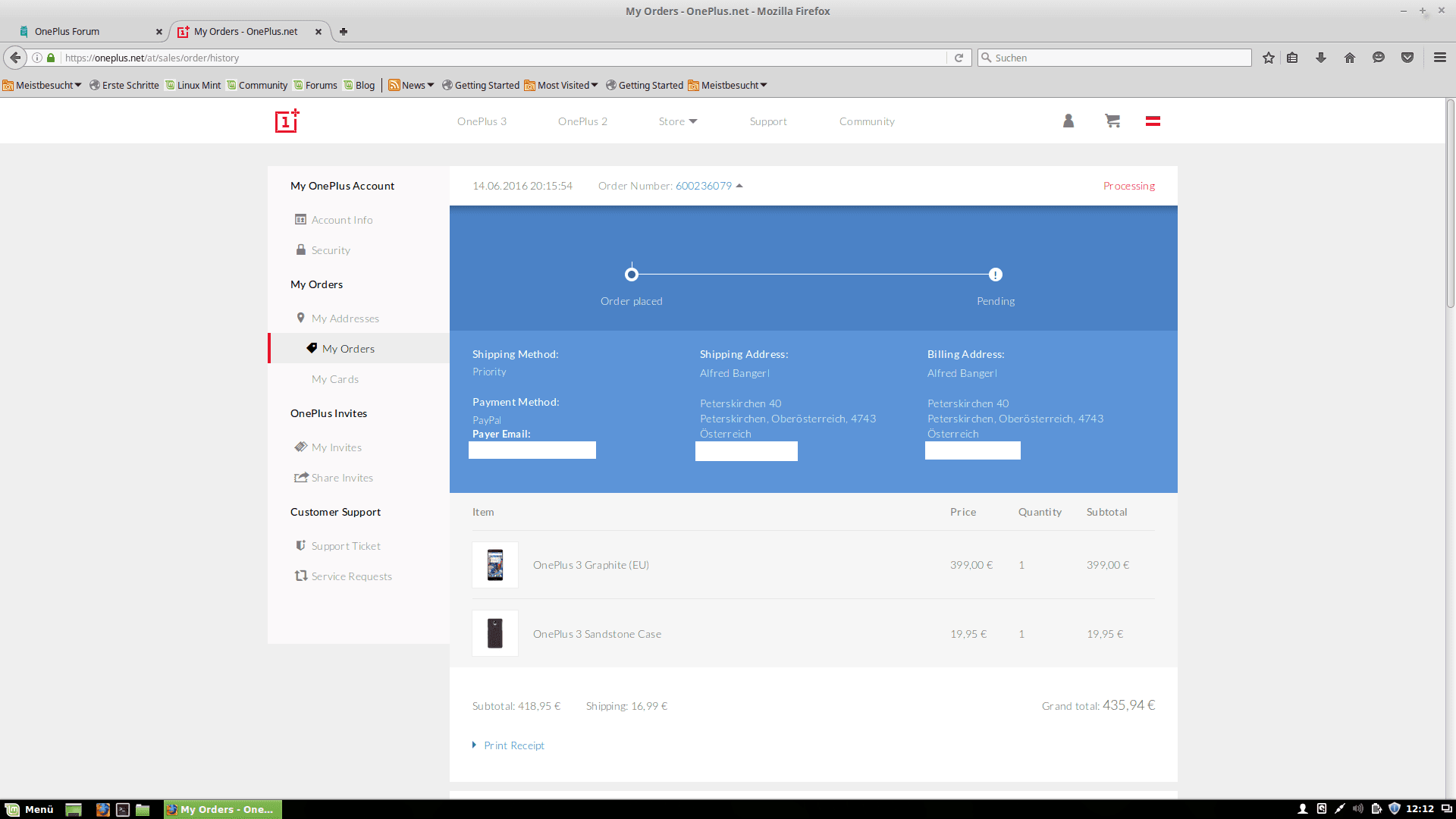Open the chat bubble toolbar icon
This screenshot has height=819, width=1456.
point(1379,58)
